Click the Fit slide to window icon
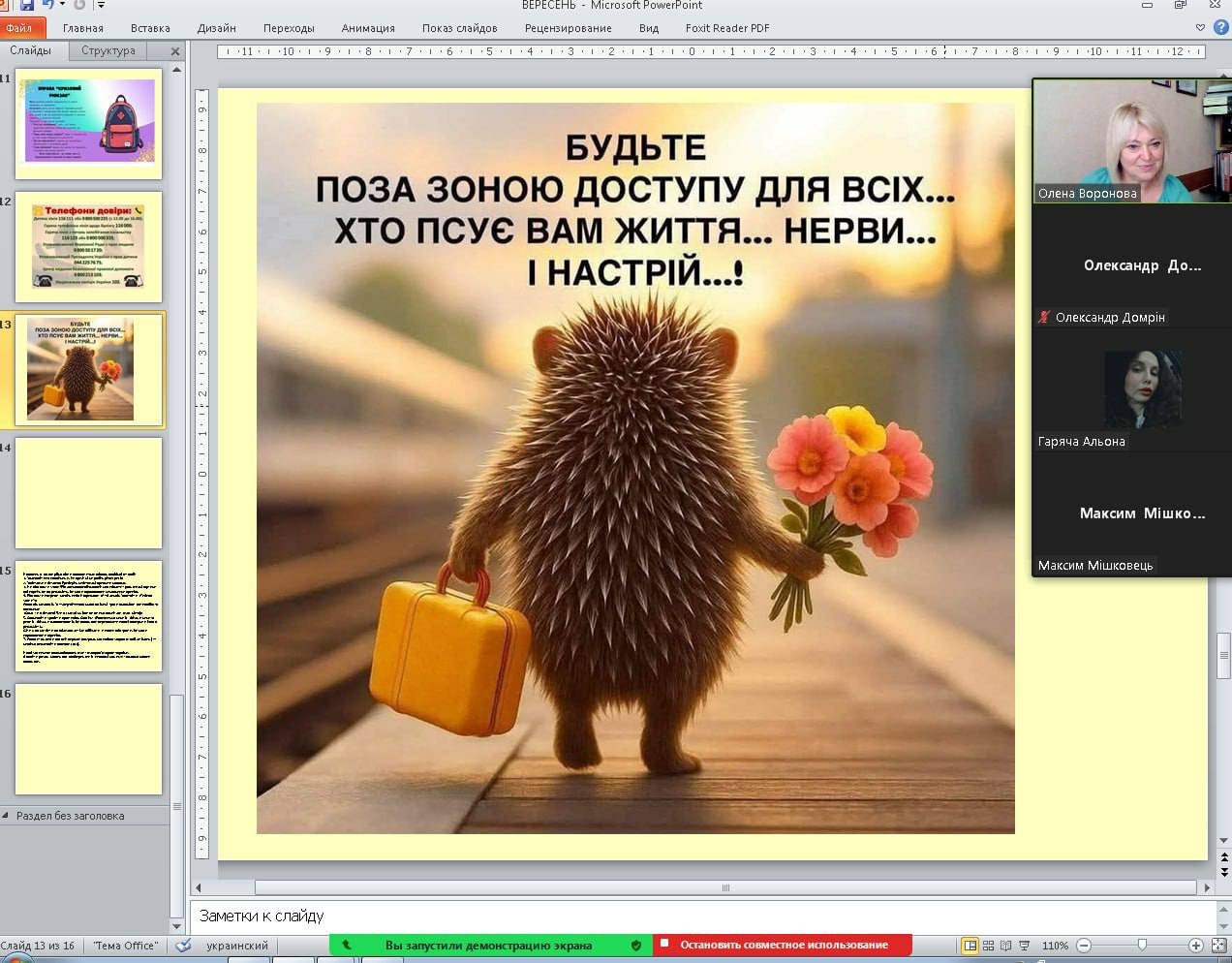Screen dimensions: 1232x963 coord(1217,946)
